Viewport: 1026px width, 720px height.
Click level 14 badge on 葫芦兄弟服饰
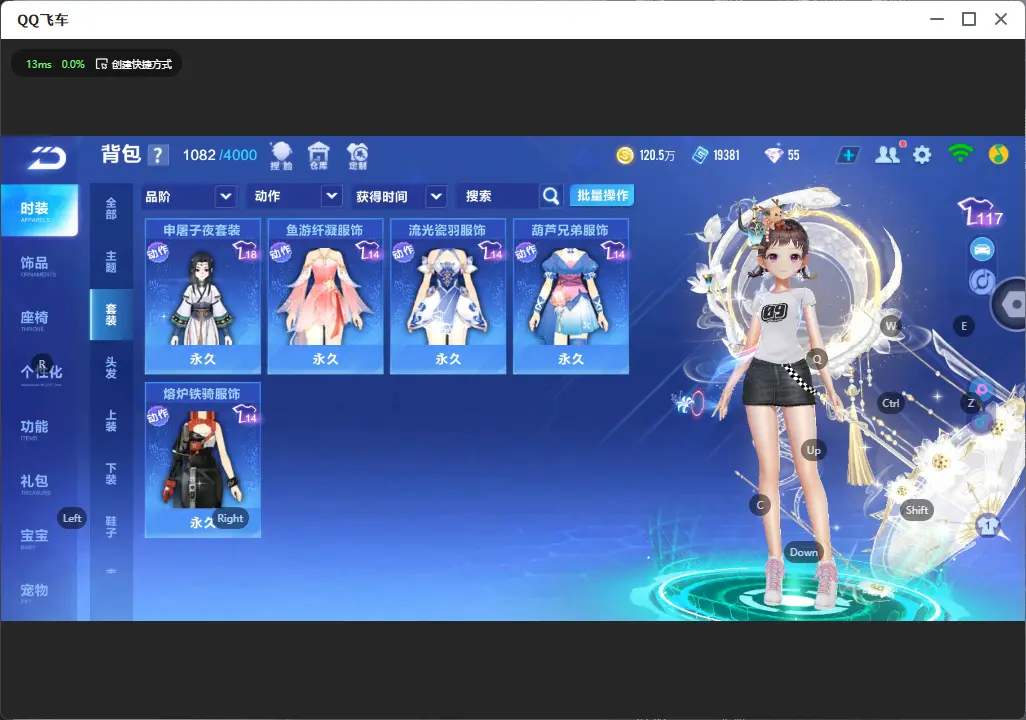click(x=613, y=251)
